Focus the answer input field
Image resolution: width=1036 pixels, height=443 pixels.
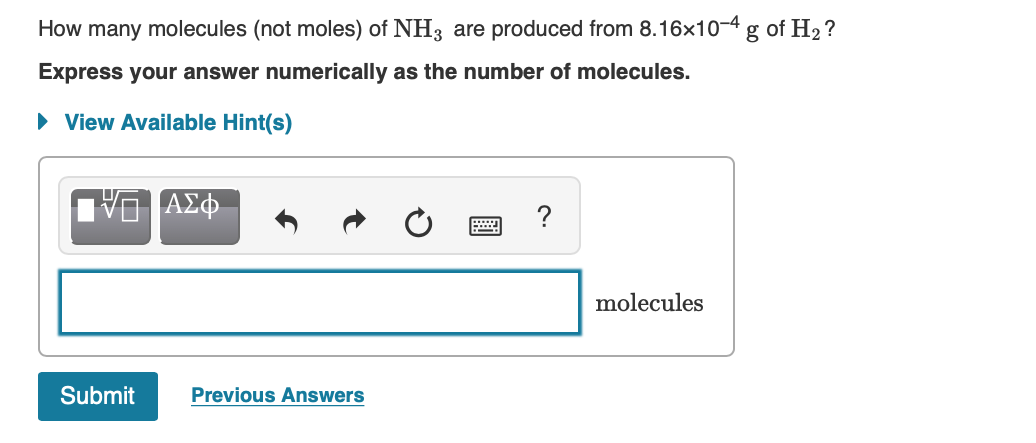point(319,302)
